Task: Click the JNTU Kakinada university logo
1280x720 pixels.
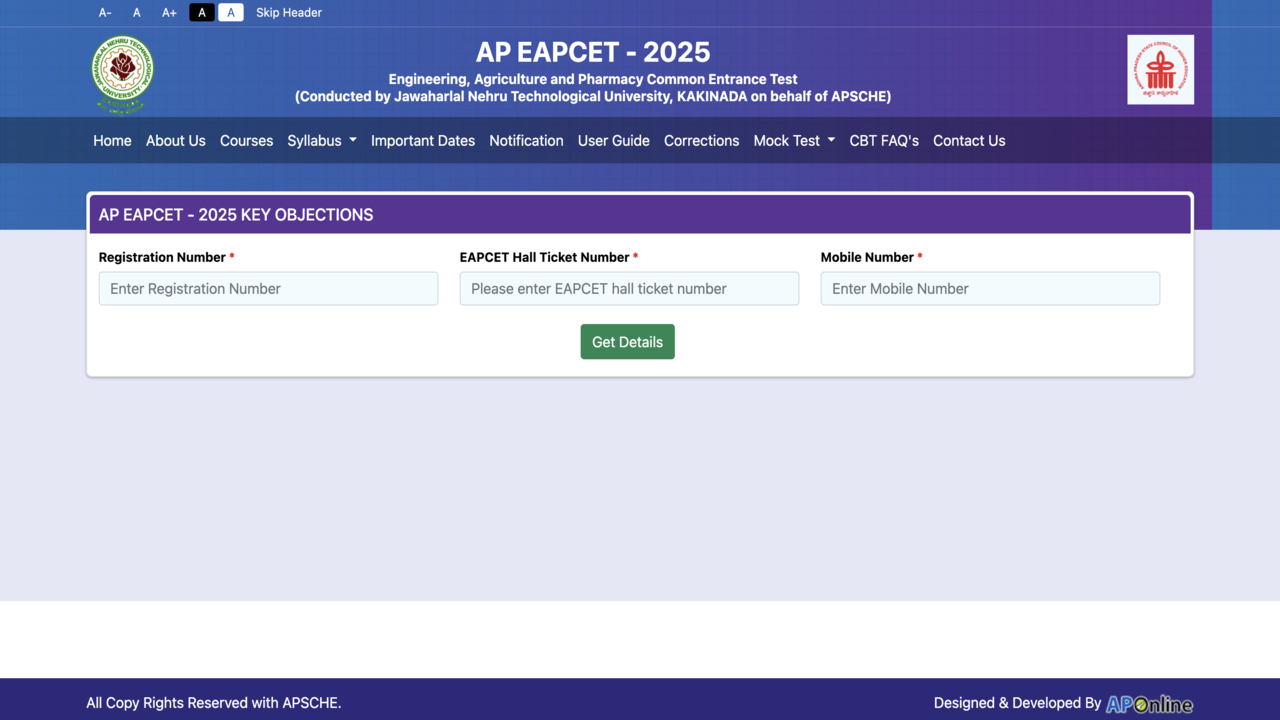Action: [123, 73]
